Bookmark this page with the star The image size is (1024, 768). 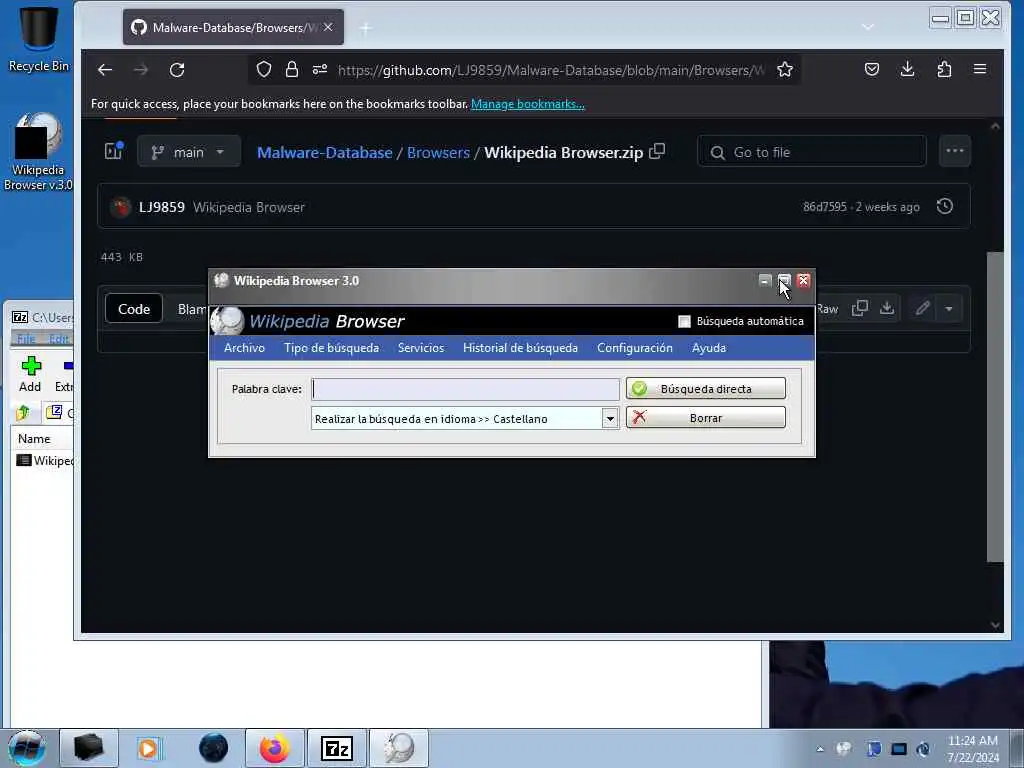click(x=785, y=69)
